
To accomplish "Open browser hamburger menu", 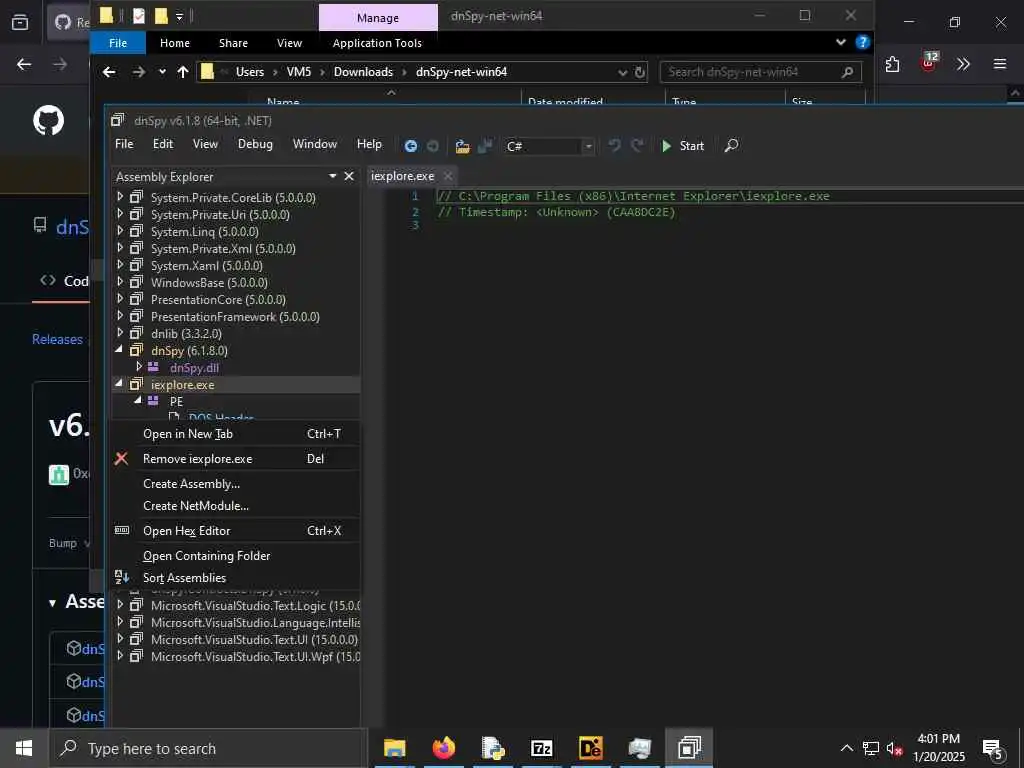I will (1000, 64).
